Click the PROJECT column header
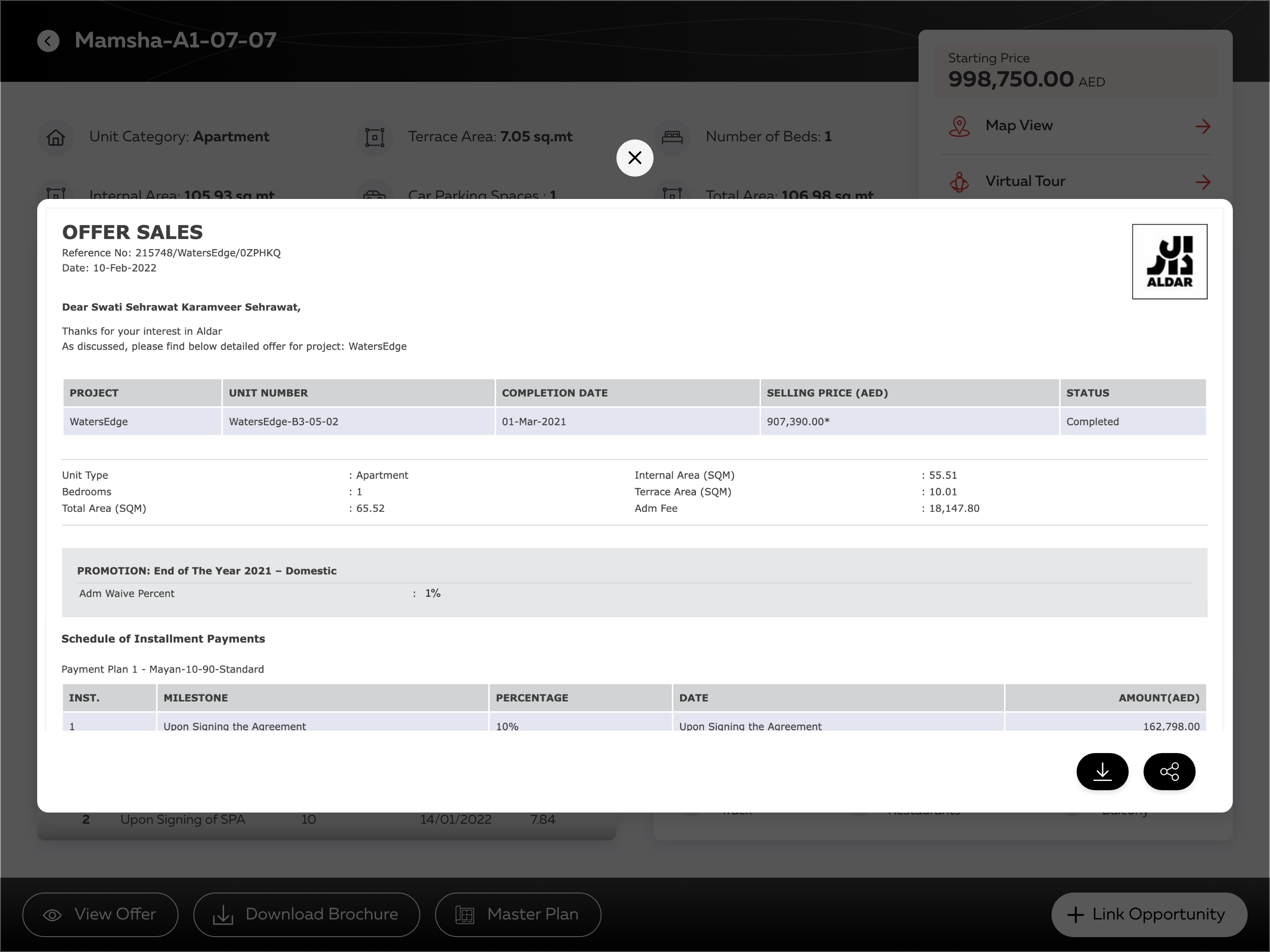This screenshot has height=952, width=1270. [x=142, y=393]
